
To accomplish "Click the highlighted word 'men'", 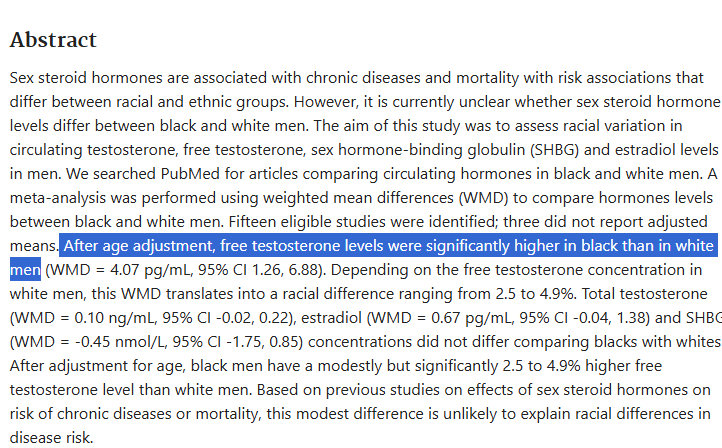I will coord(25,269).
